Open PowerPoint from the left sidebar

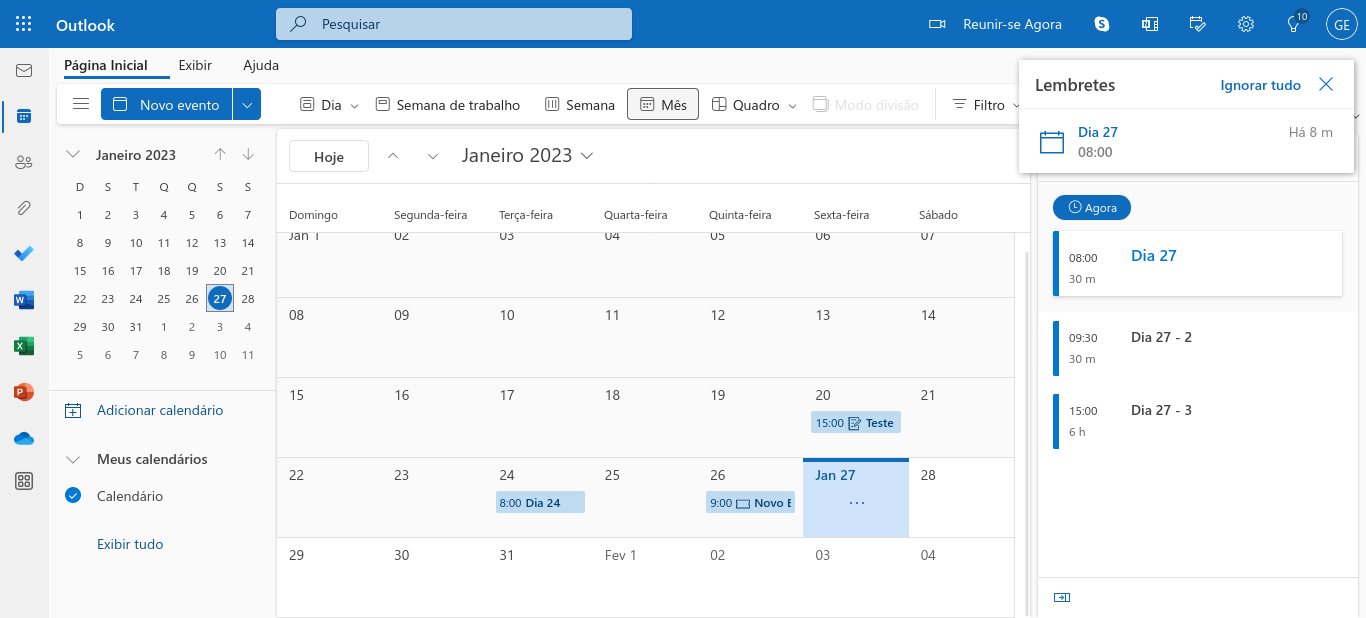click(x=24, y=392)
